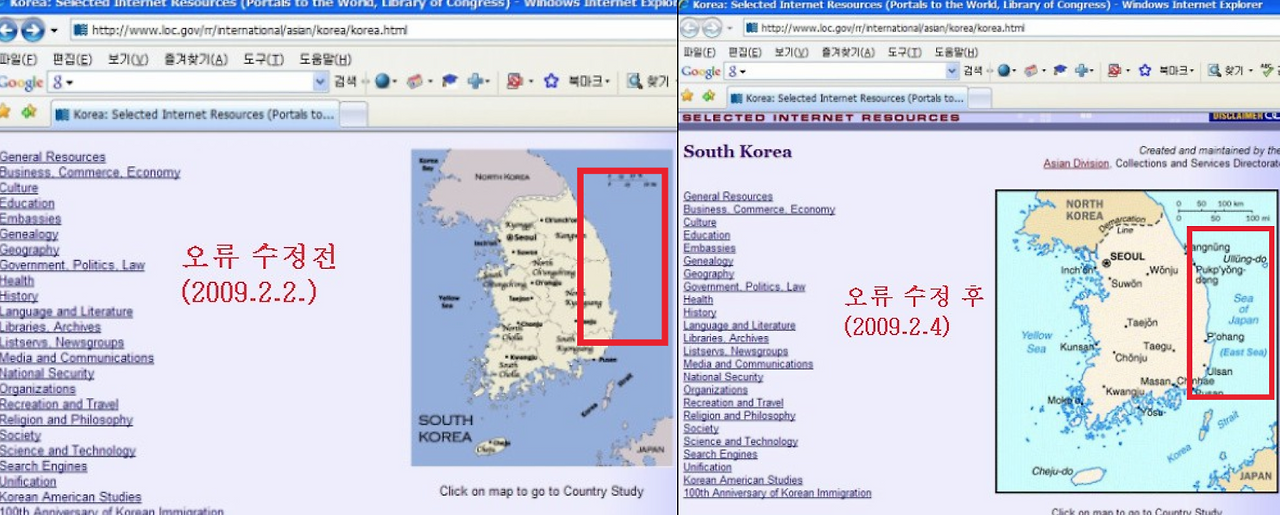Open 도구(T) menu in right window
This screenshot has width=1280, height=515.
click(x=905, y=52)
